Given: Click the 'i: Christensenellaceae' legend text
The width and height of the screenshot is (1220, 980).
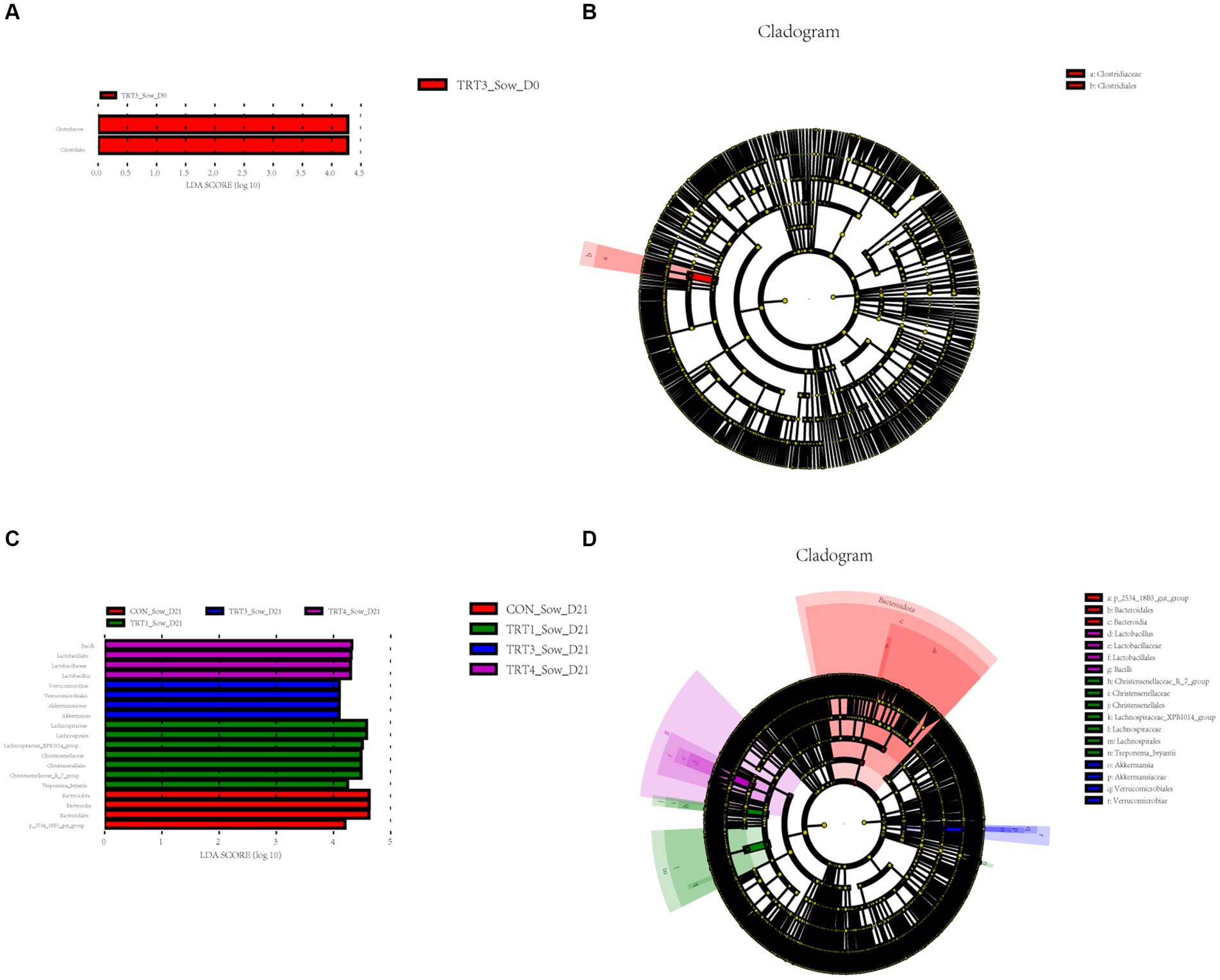Looking at the screenshot, I should (1139, 693).
